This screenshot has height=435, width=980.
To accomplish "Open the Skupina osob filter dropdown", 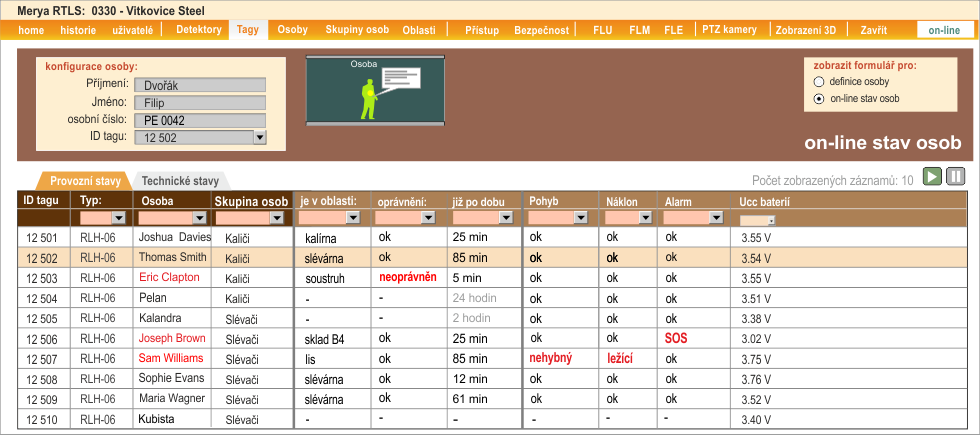I will click(277, 218).
